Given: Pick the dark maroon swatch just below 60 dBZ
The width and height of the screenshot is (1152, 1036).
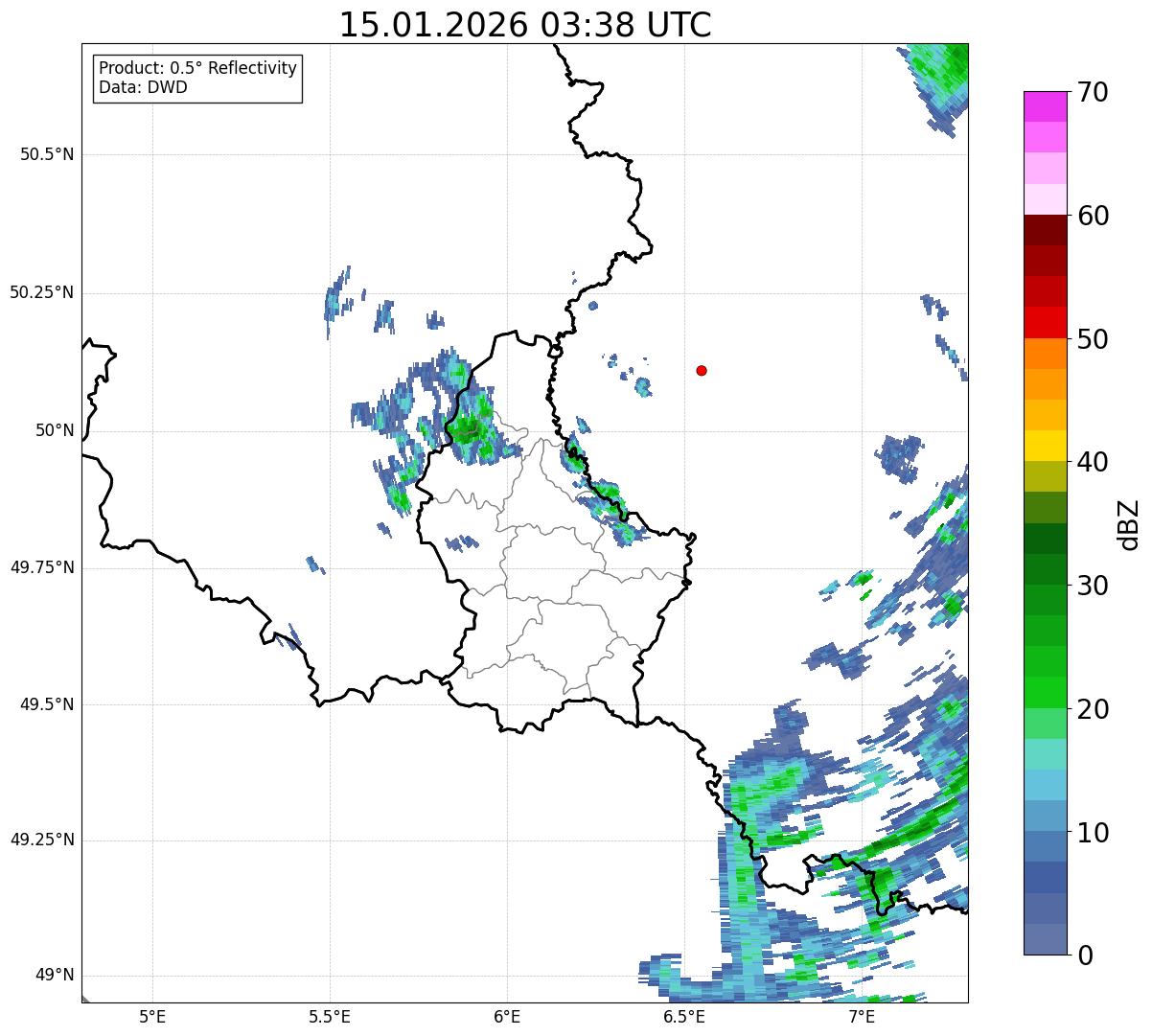Looking at the screenshot, I should (1046, 231).
